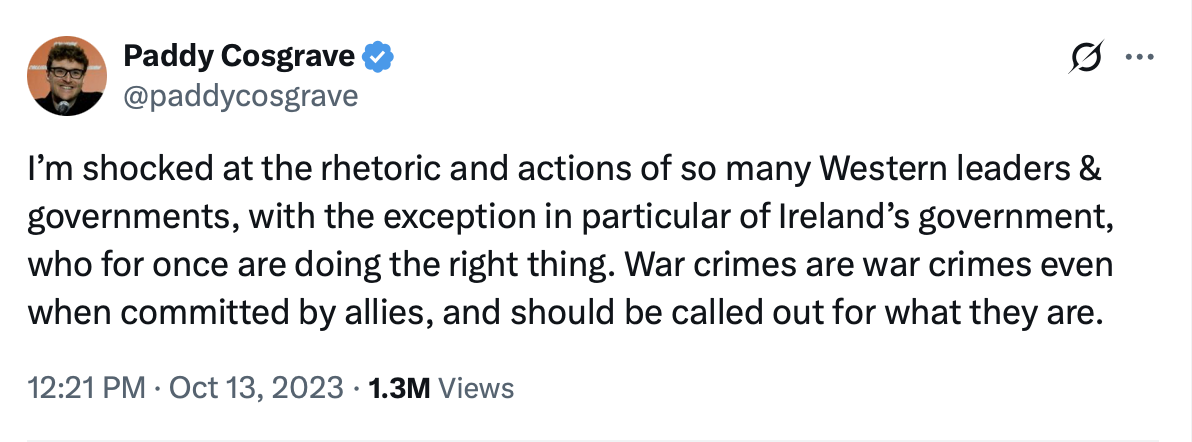The height and width of the screenshot is (442, 1192).
Task: Click the 12:21 PM timestamp
Action: [x=72, y=388]
